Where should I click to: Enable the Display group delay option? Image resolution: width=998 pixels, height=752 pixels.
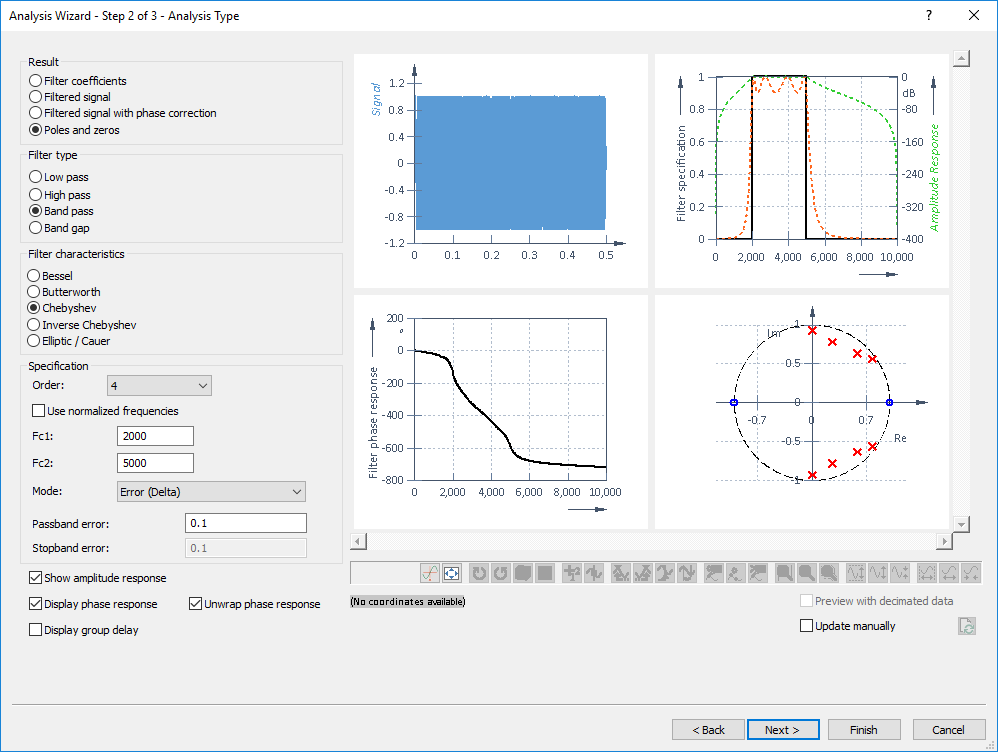click(36, 628)
